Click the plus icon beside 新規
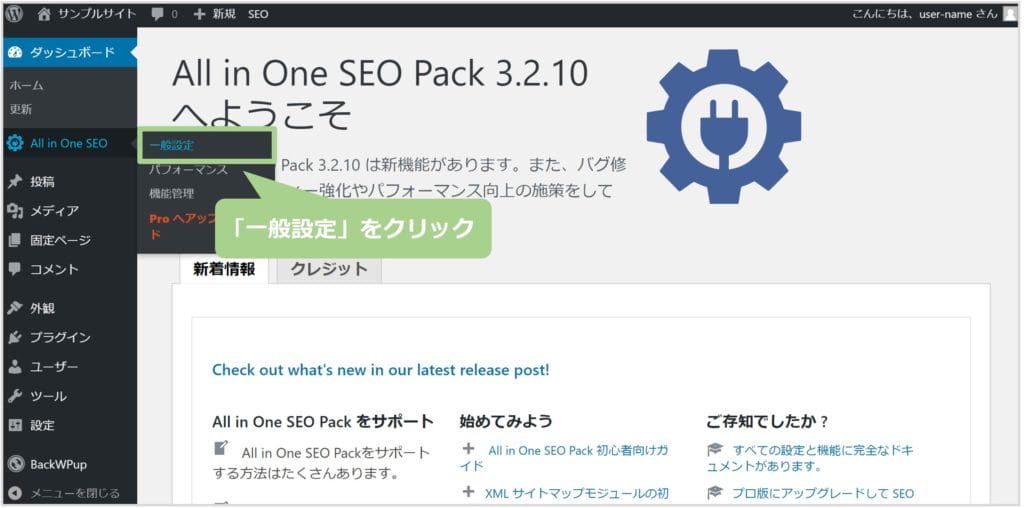 click(199, 14)
